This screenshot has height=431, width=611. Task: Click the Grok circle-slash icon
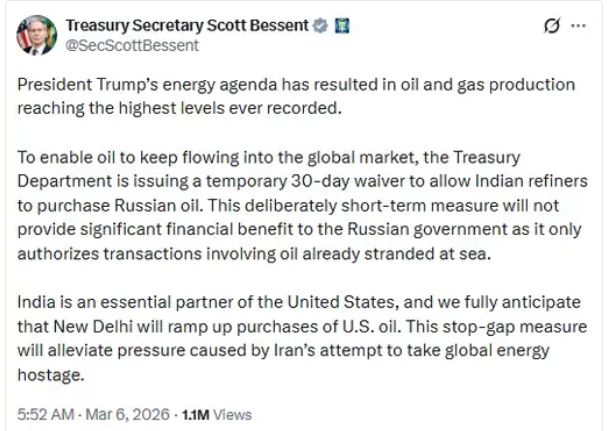[548, 26]
